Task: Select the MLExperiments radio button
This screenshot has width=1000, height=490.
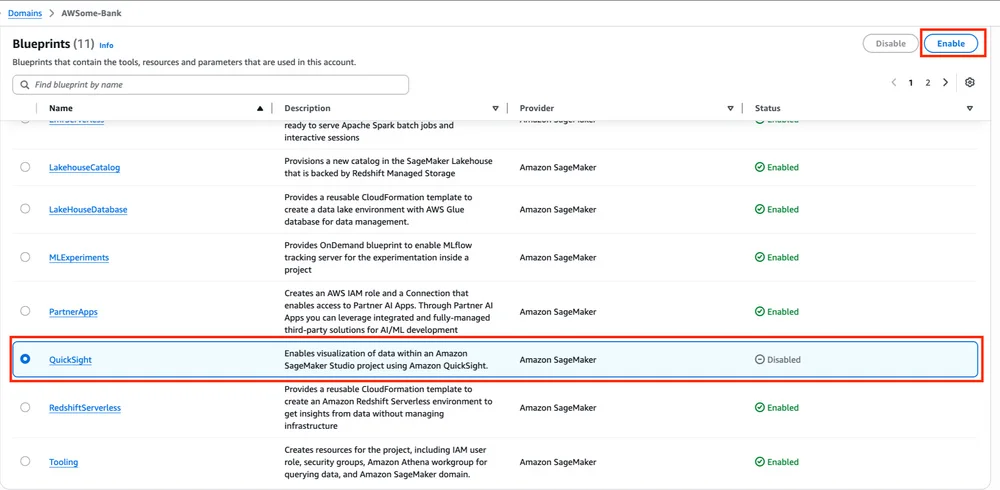Action: 25,257
